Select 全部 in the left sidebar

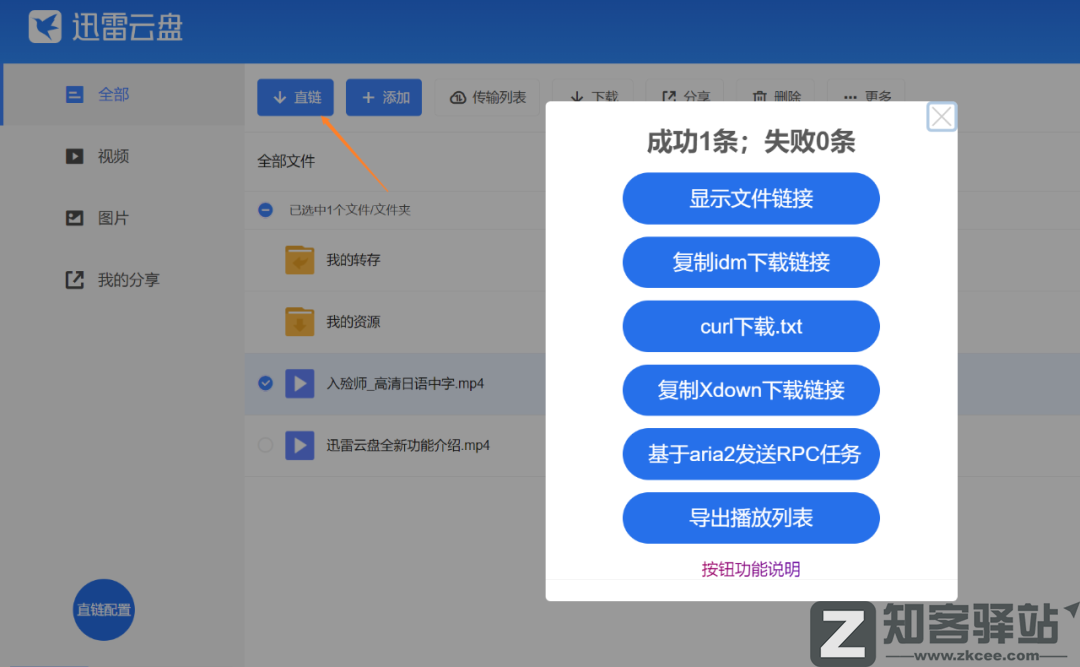[x=100, y=93]
